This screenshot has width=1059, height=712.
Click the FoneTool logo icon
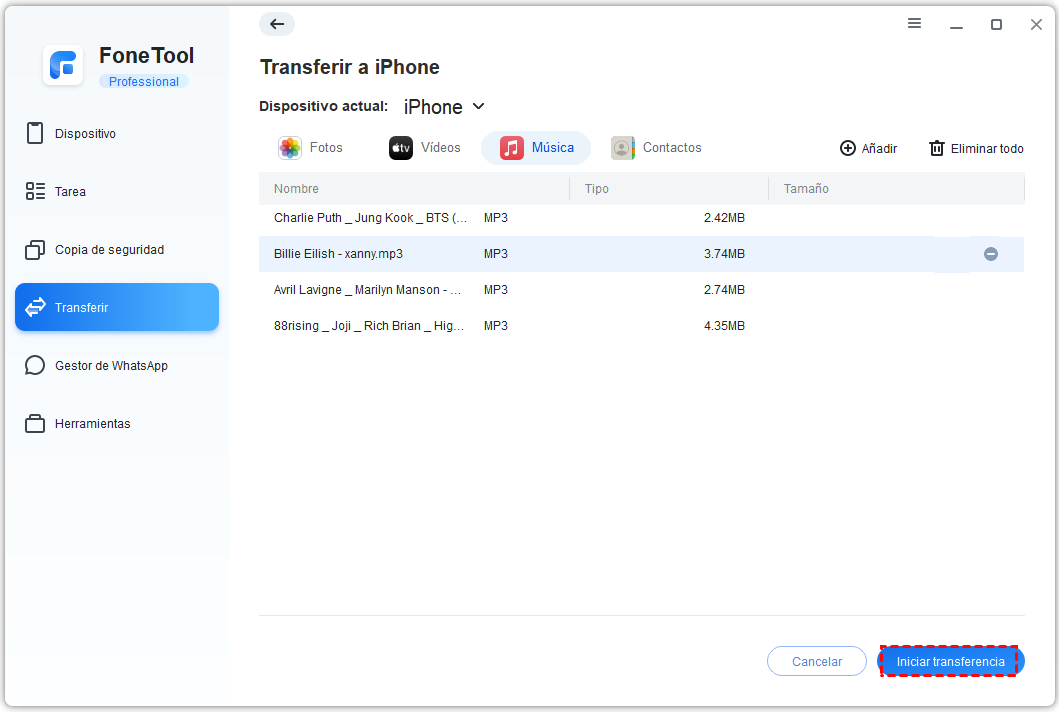pyautogui.click(x=63, y=66)
